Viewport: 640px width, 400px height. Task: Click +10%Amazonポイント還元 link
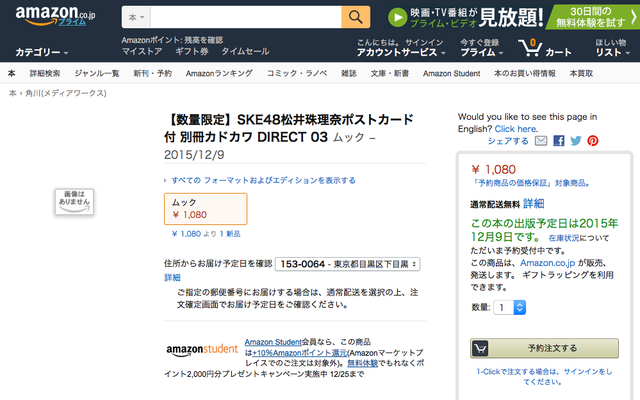click(300, 353)
